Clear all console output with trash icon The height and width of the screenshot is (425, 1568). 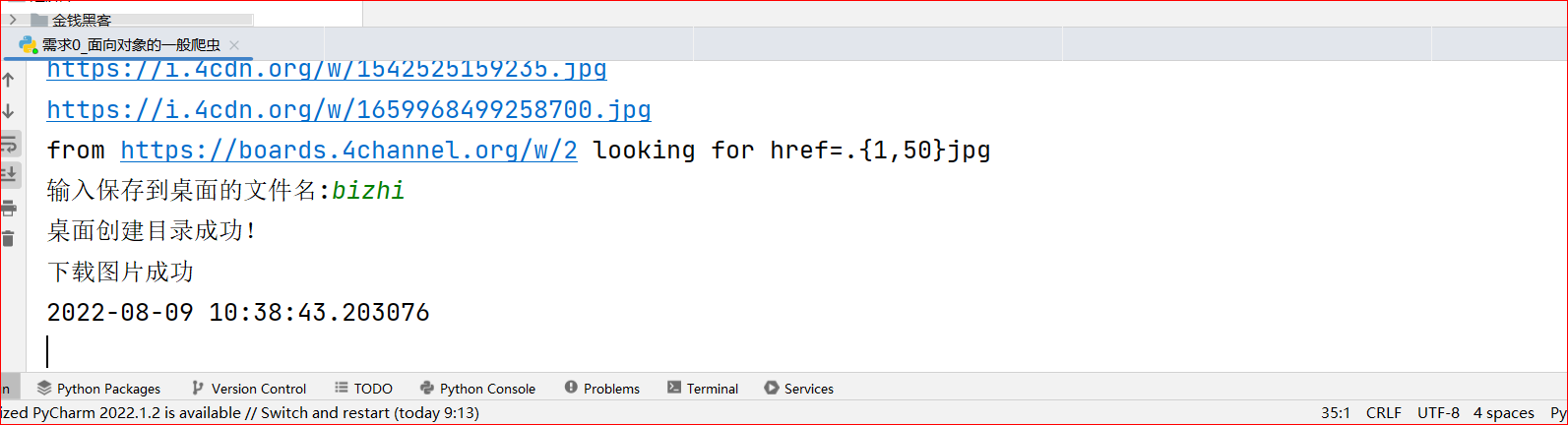click(9, 238)
